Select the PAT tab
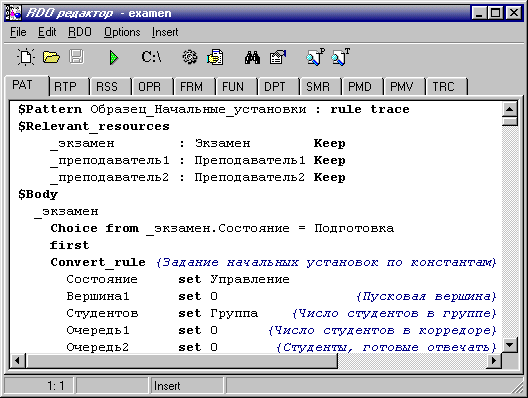The image size is (528, 398). pyautogui.click(x=27, y=85)
